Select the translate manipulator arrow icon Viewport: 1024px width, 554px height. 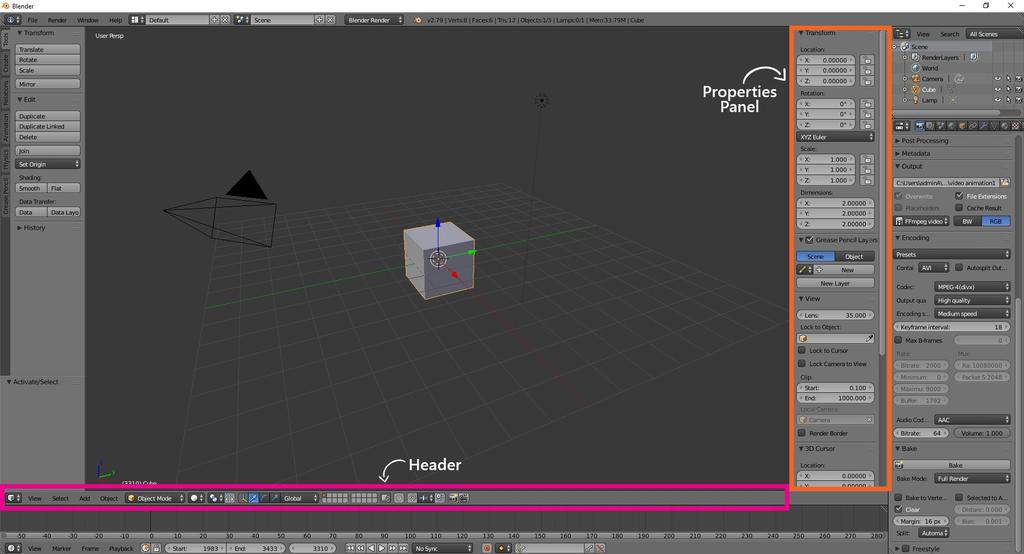[253, 498]
